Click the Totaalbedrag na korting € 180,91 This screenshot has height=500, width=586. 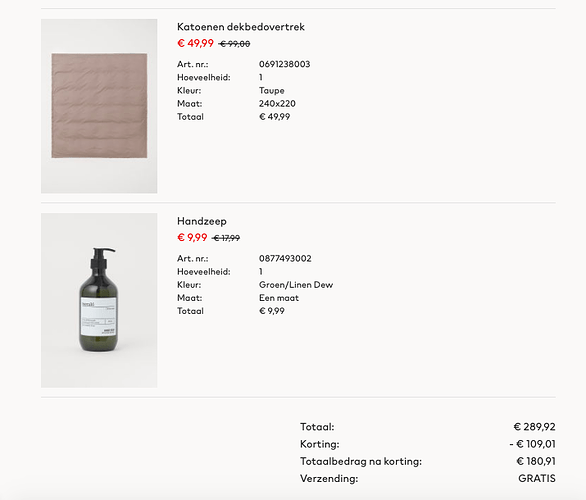click(536, 461)
